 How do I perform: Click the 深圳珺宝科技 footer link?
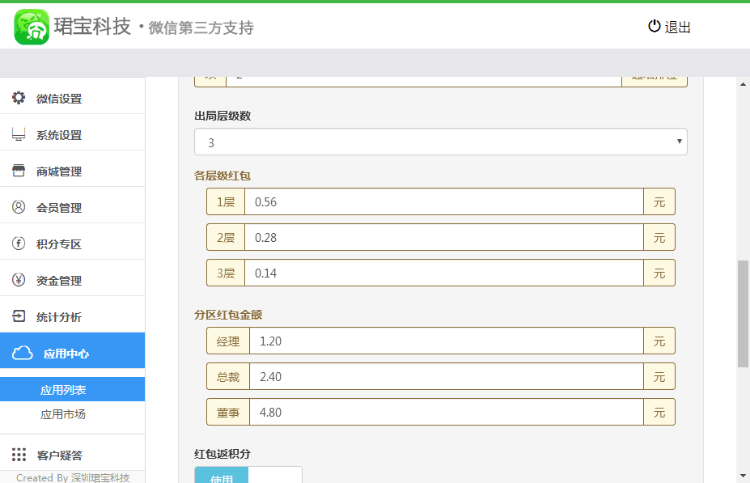100,477
